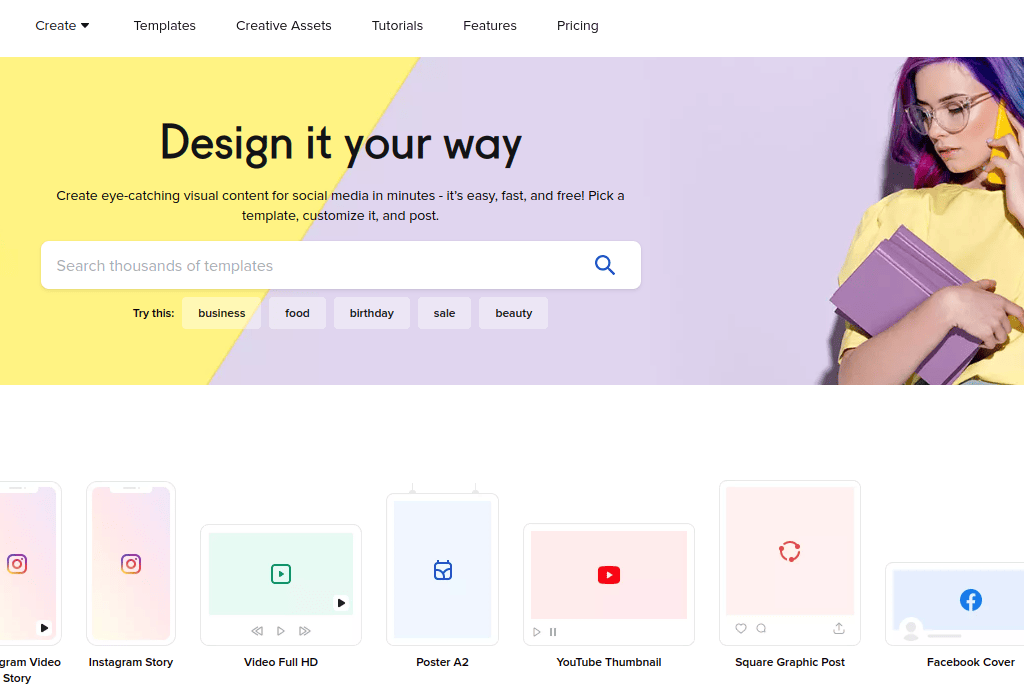Select the food suggestion tag
This screenshot has height=689, width=1024.
pos(297,313)
